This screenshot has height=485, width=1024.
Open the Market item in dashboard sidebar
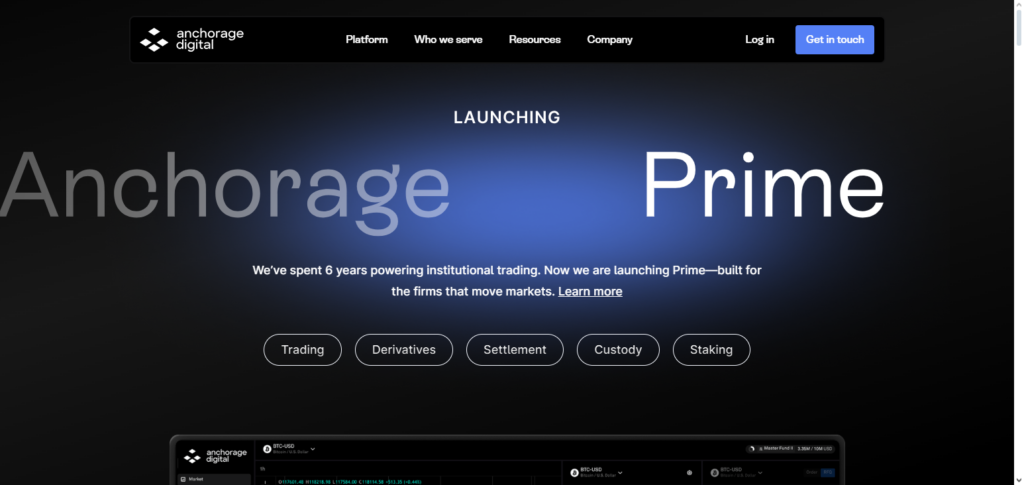click(x=195, y=479)
